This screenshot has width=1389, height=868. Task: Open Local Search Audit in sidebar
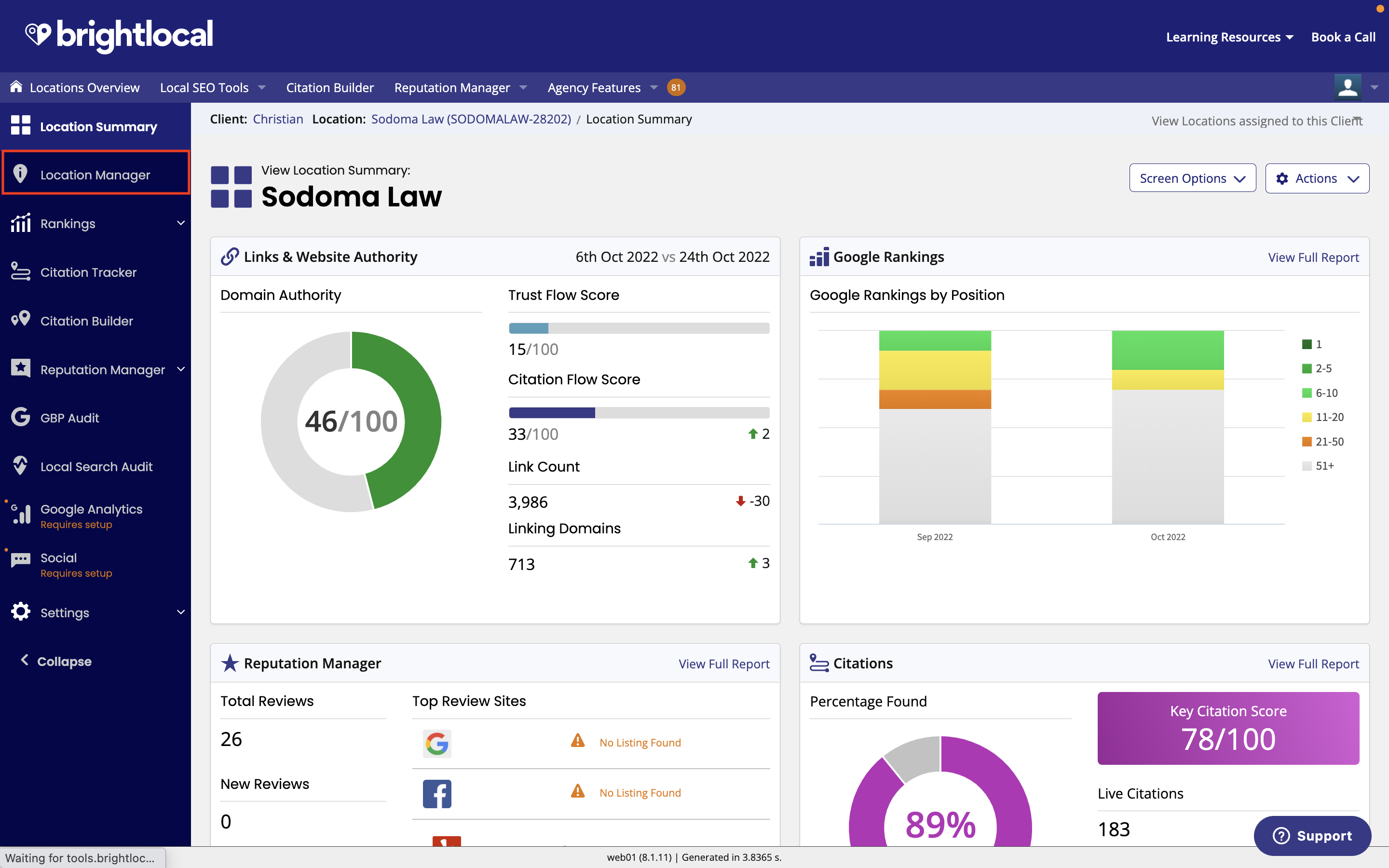point(95,466)
